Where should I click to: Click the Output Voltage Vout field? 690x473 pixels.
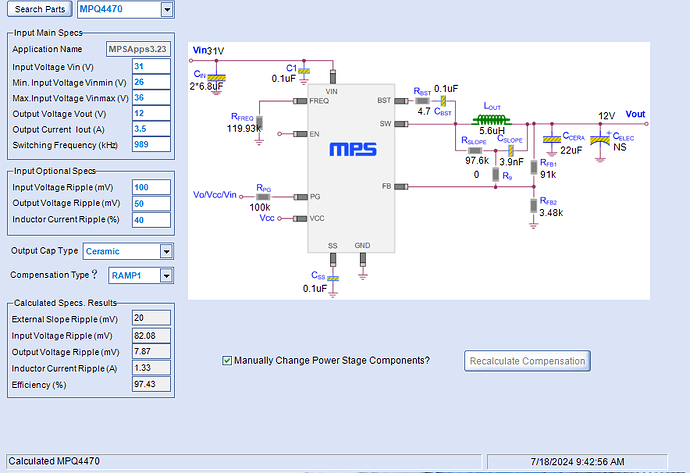point(151,113)
